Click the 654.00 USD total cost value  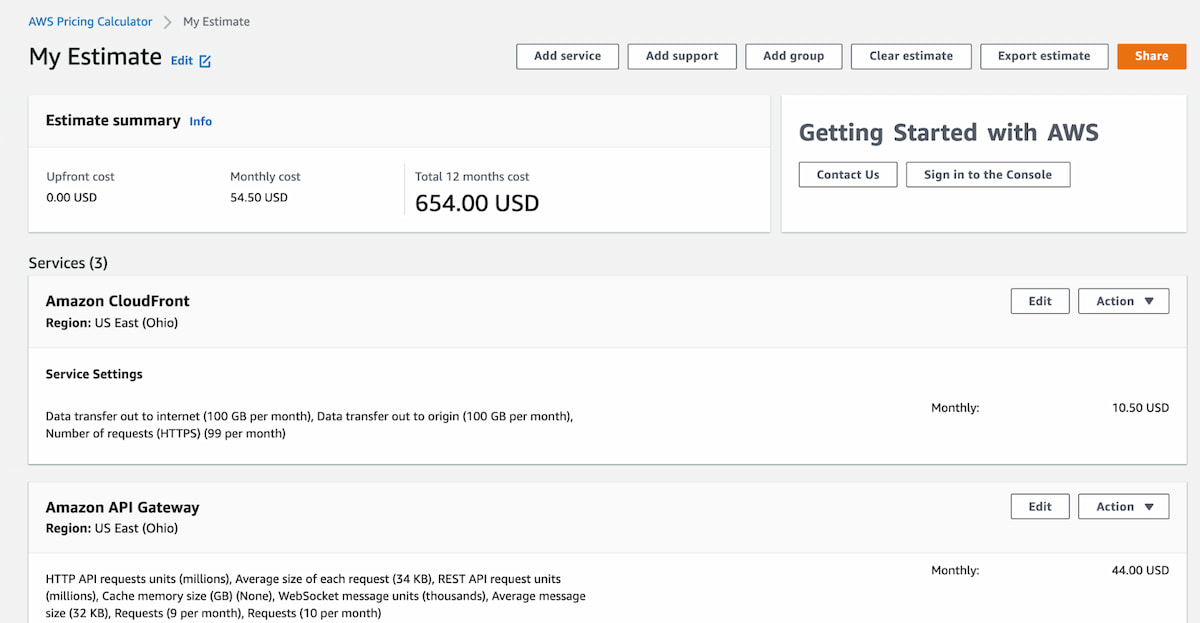coord(477,204)
